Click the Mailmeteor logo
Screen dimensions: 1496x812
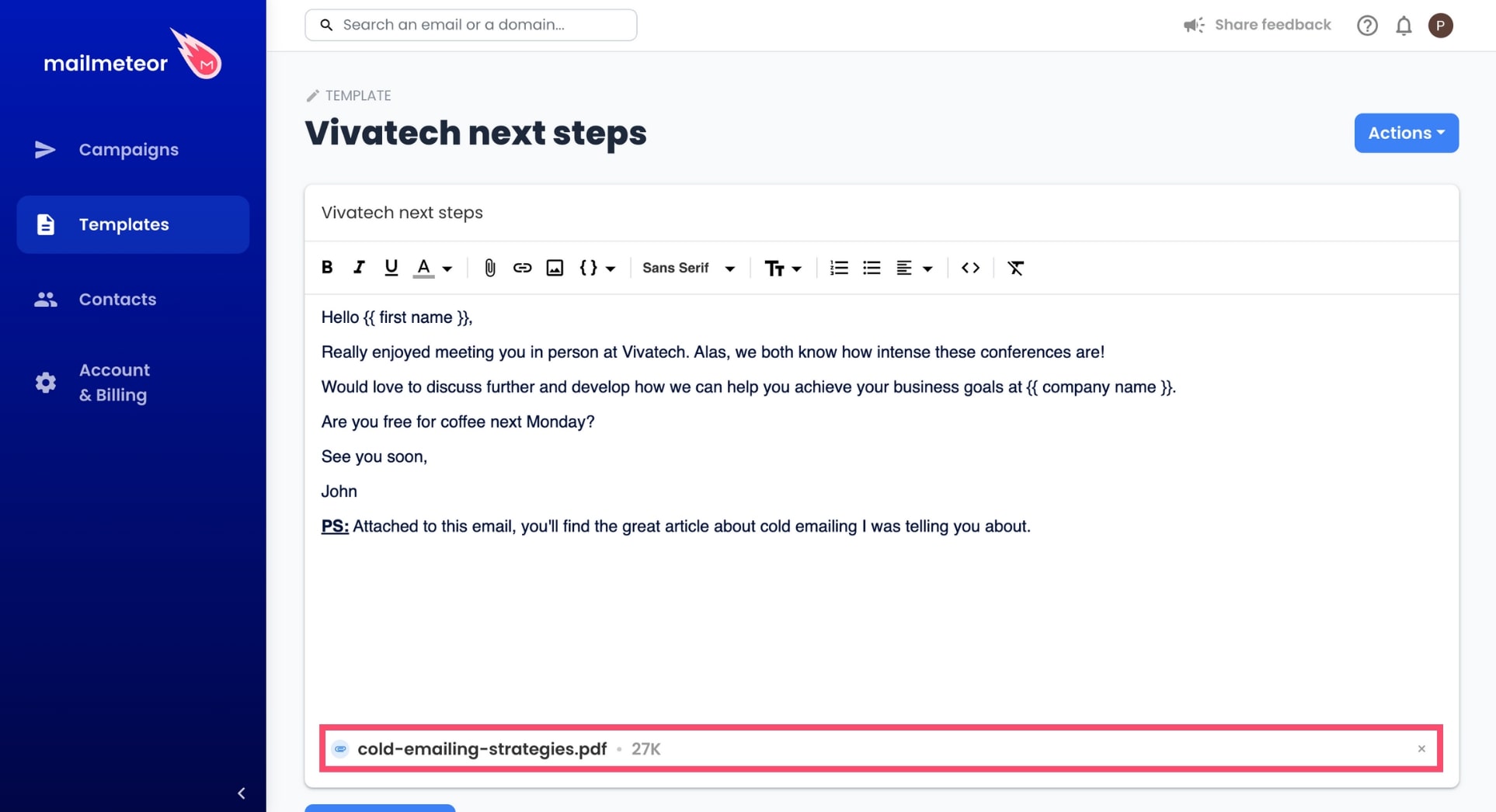point(133,54)
